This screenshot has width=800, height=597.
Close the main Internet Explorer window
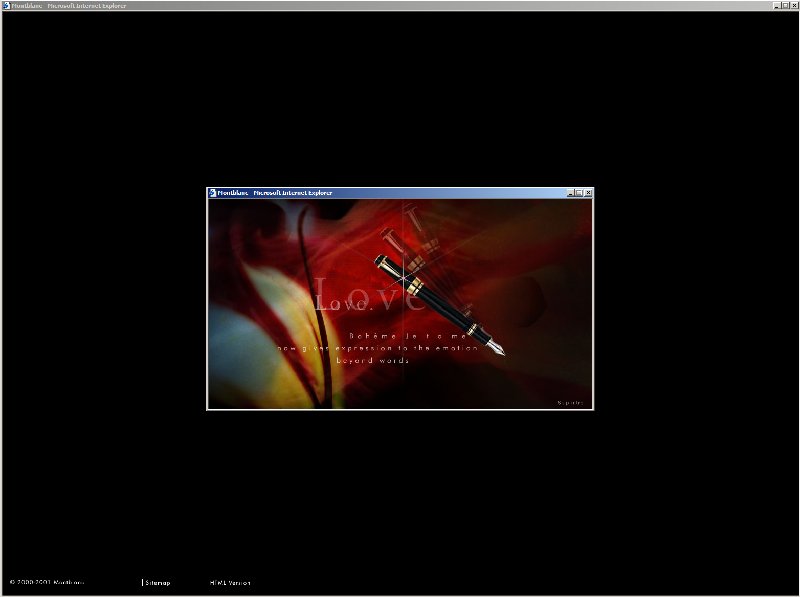pyautogui.click(x=794, y=5)
